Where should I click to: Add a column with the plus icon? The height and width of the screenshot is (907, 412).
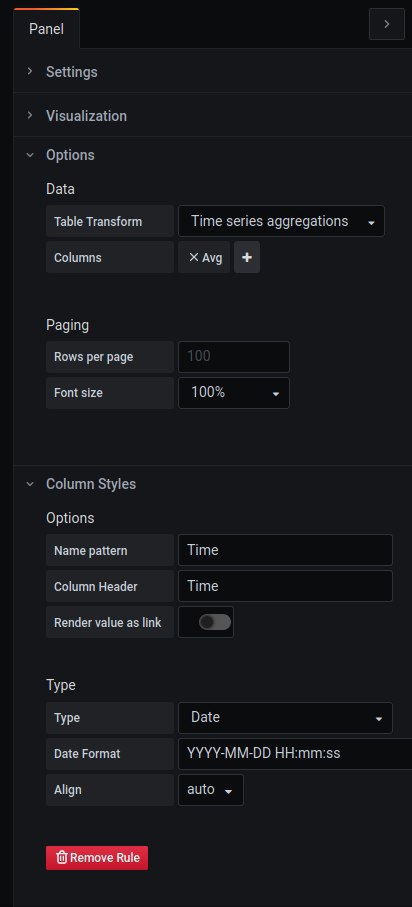247,257
